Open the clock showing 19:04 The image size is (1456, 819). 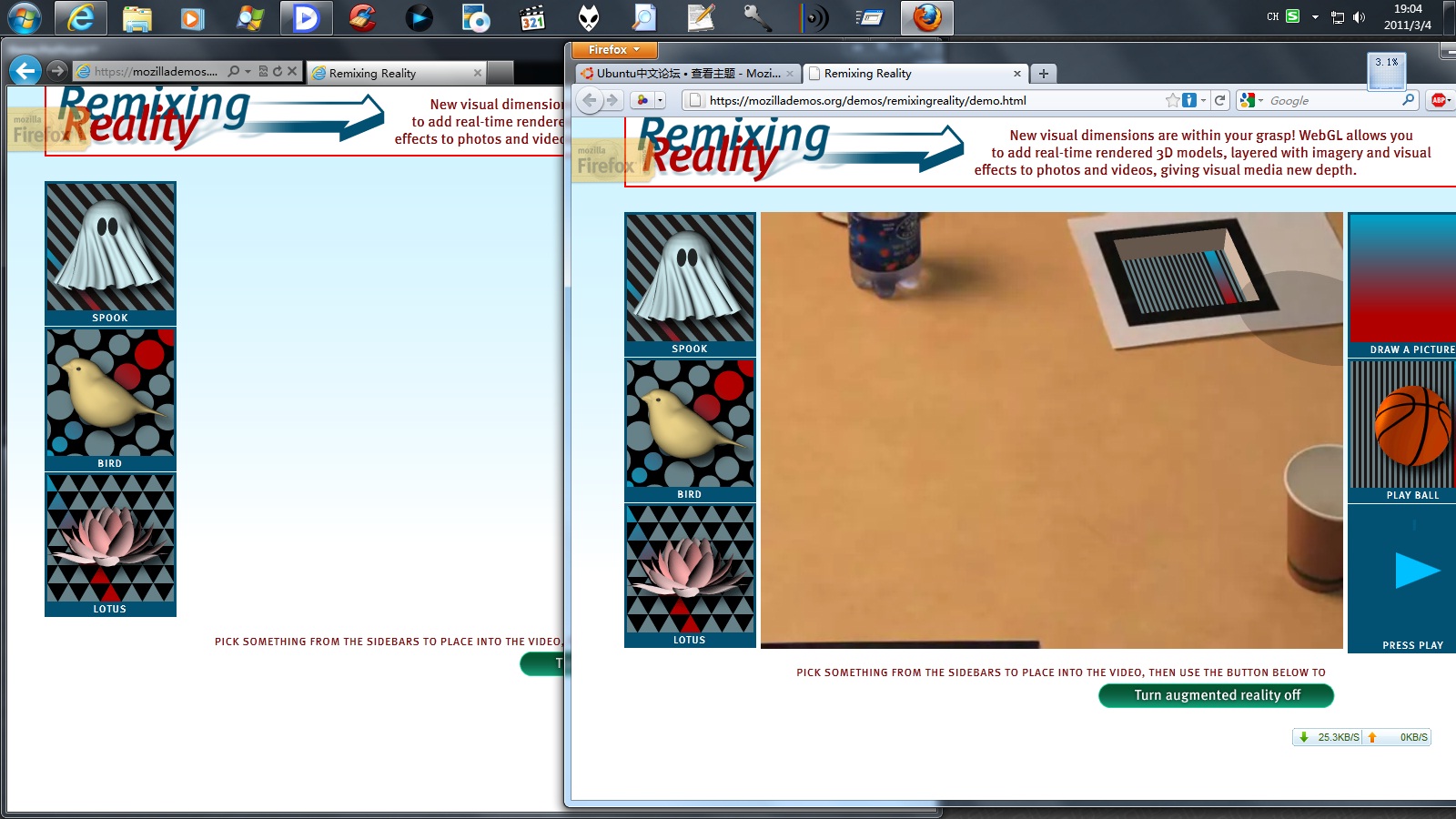click(x=1408, y=16)
